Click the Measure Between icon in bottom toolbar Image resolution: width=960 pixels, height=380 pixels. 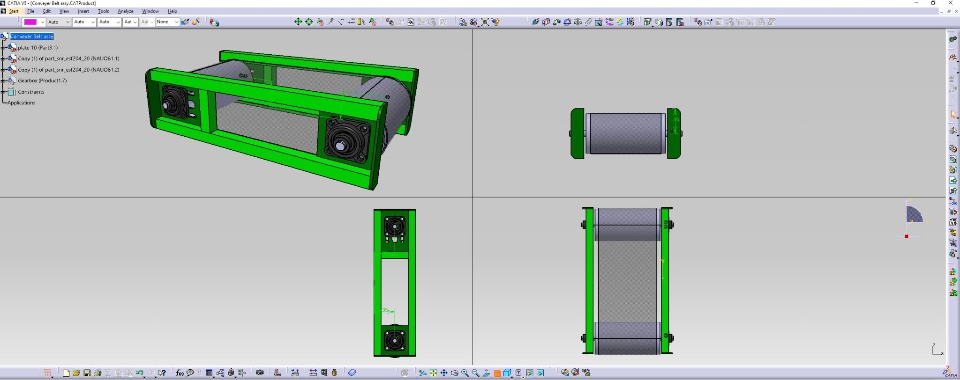point(313,372)
